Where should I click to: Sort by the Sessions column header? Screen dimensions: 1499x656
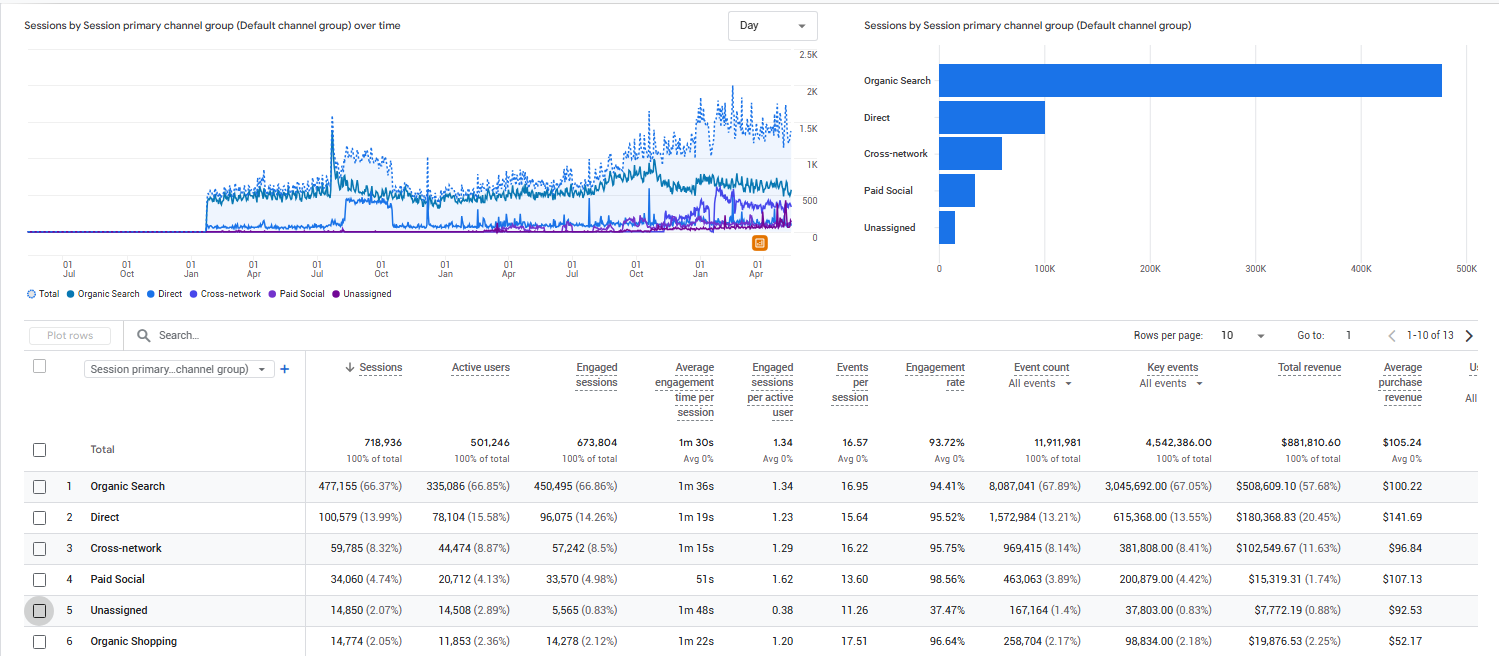[x=380, y=368]
